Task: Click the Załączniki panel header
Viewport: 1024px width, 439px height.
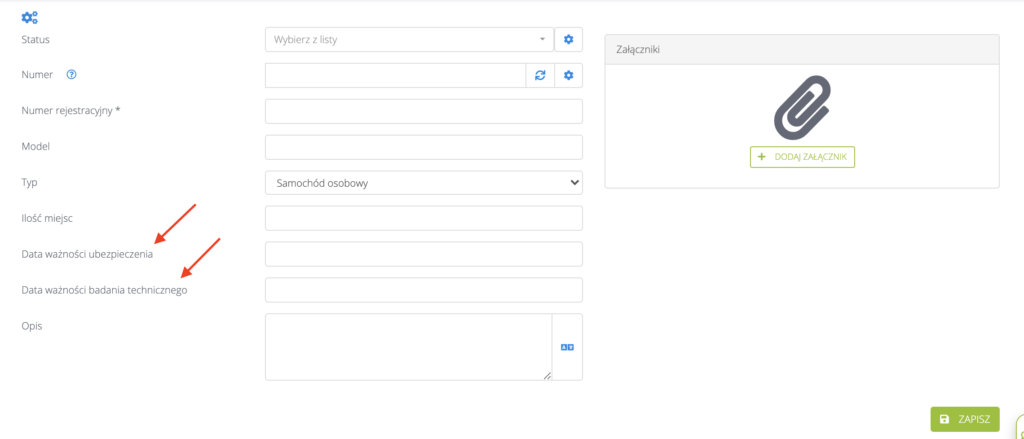Action: (x=801, y=49)
